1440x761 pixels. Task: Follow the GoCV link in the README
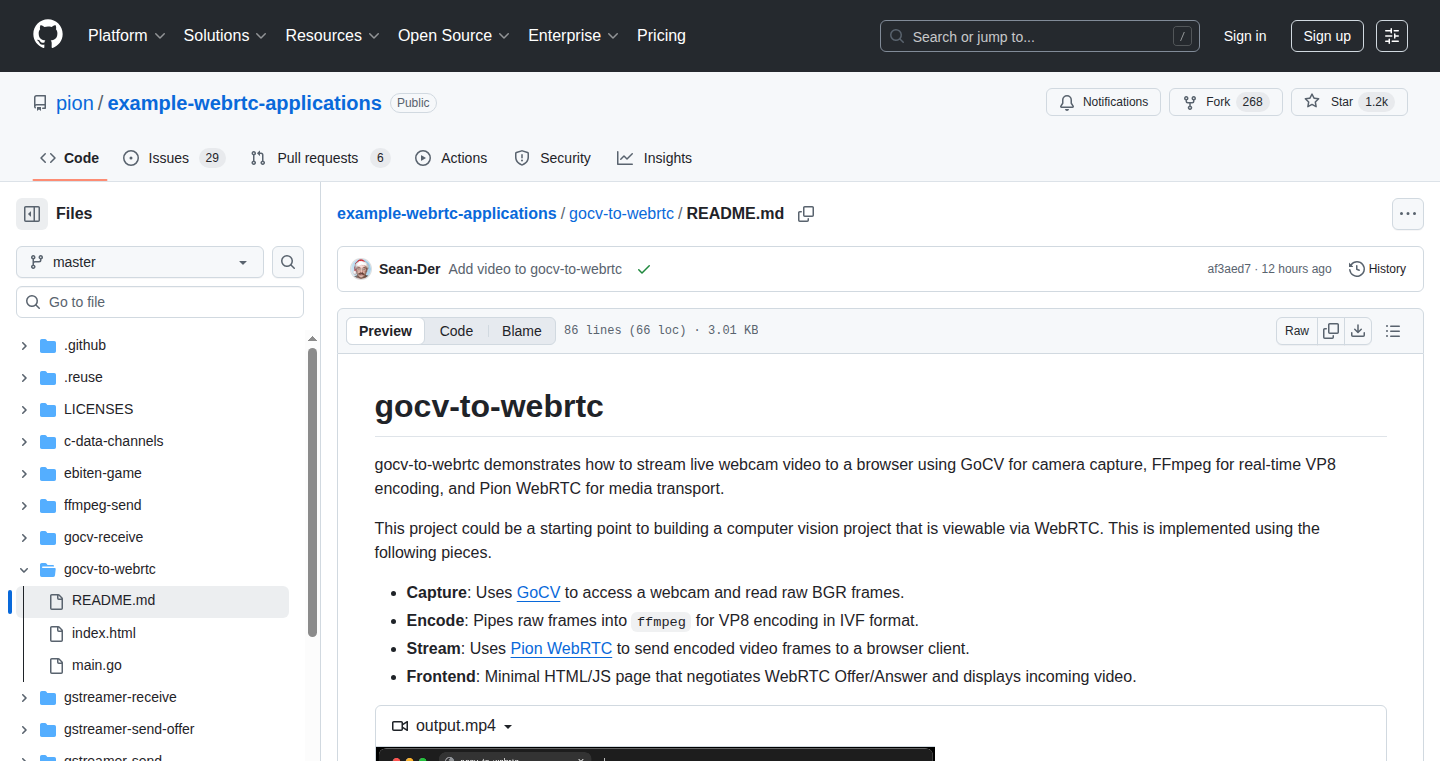[x=538, y=592]
